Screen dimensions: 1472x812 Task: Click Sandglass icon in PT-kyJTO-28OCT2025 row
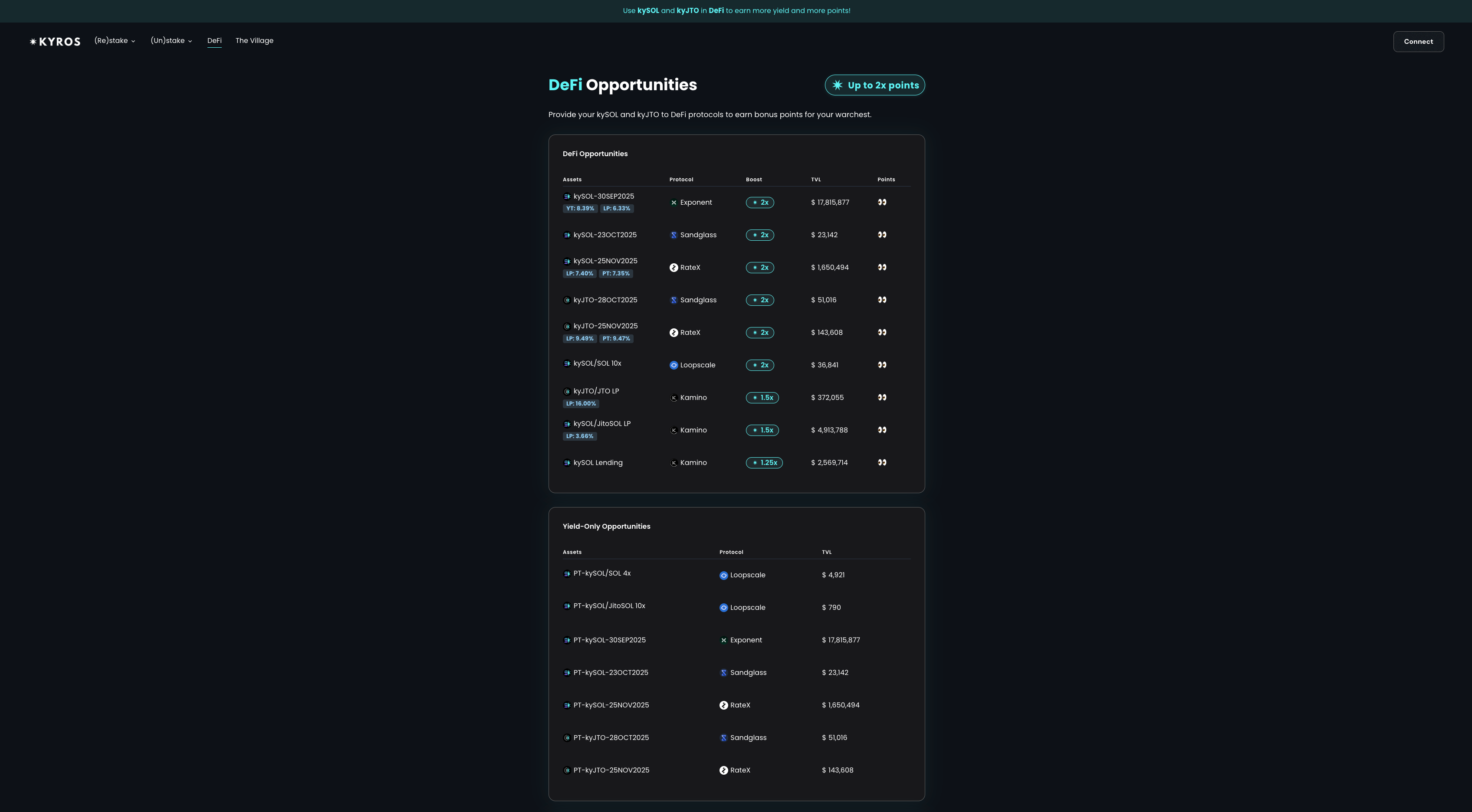click(723, 738)
